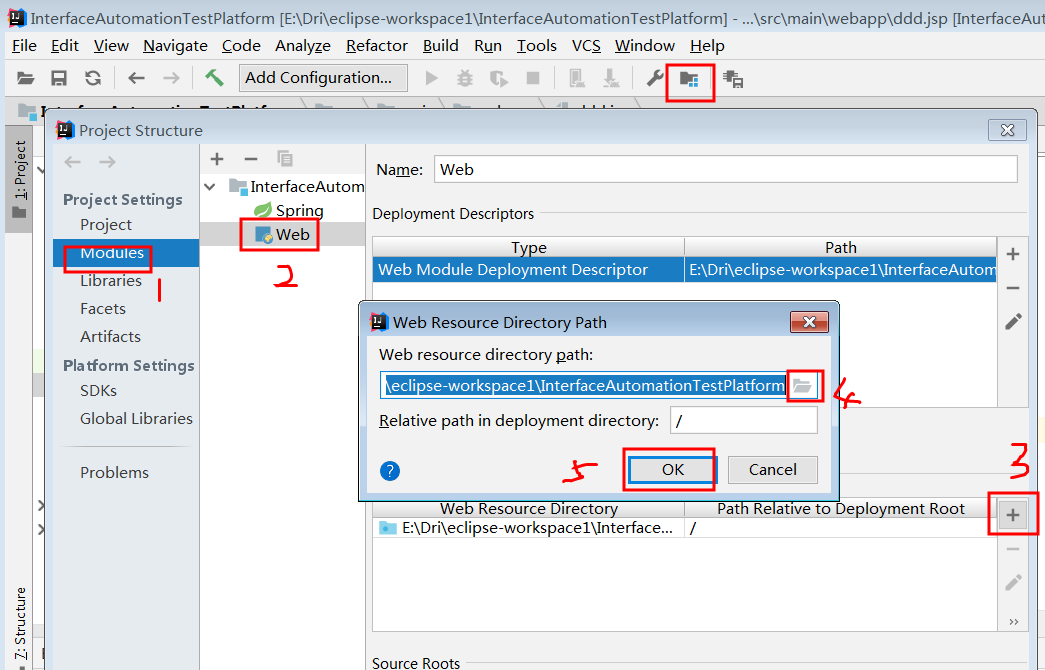Open the Code menu
The width and height of the screenshot is (1045, 670).
point(241,45)
